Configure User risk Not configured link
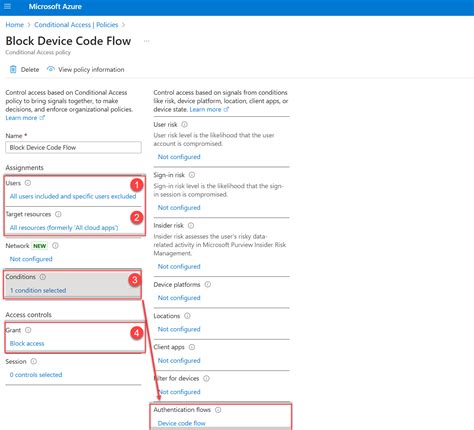This screenshot has width=474, height=430. 179,157
